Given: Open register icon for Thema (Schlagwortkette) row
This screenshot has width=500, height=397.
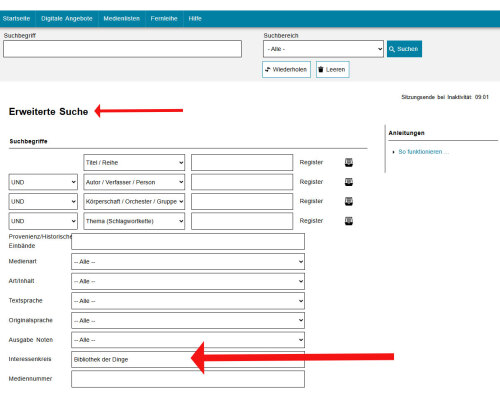Looking at the screenshot, I should click(349, 221).
